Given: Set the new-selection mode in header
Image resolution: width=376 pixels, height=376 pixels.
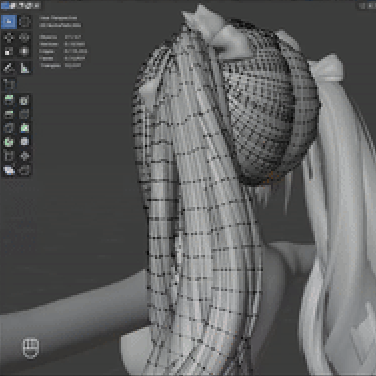Looking at the screenshot, I should pos(5,5).
